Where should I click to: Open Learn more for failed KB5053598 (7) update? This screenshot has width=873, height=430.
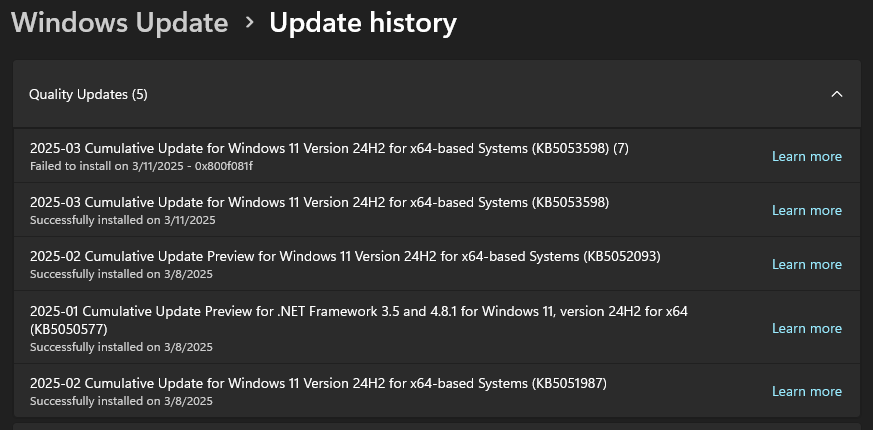click(806, 156)
